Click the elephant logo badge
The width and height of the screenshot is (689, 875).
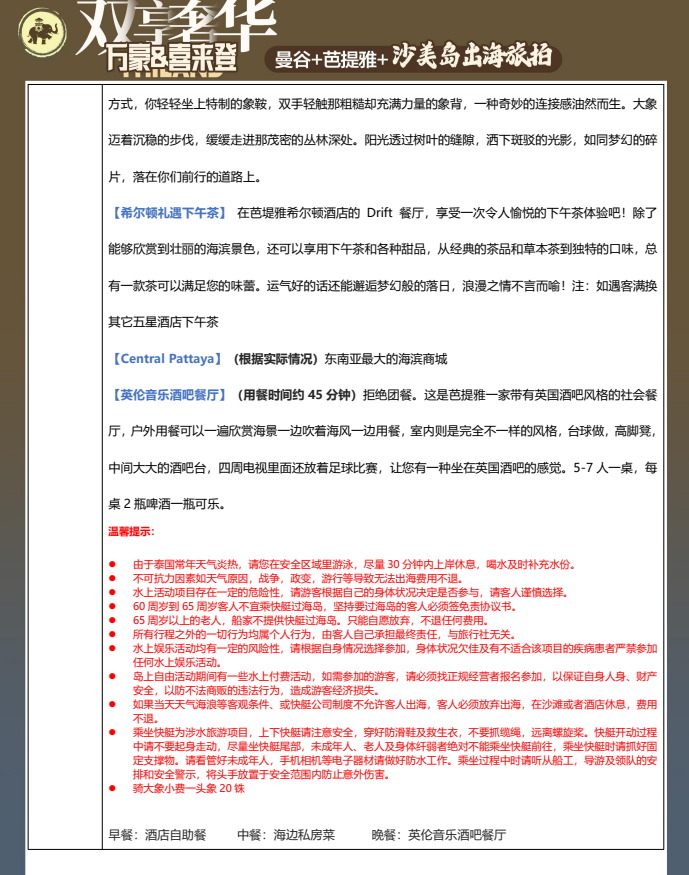pos(42,32)
